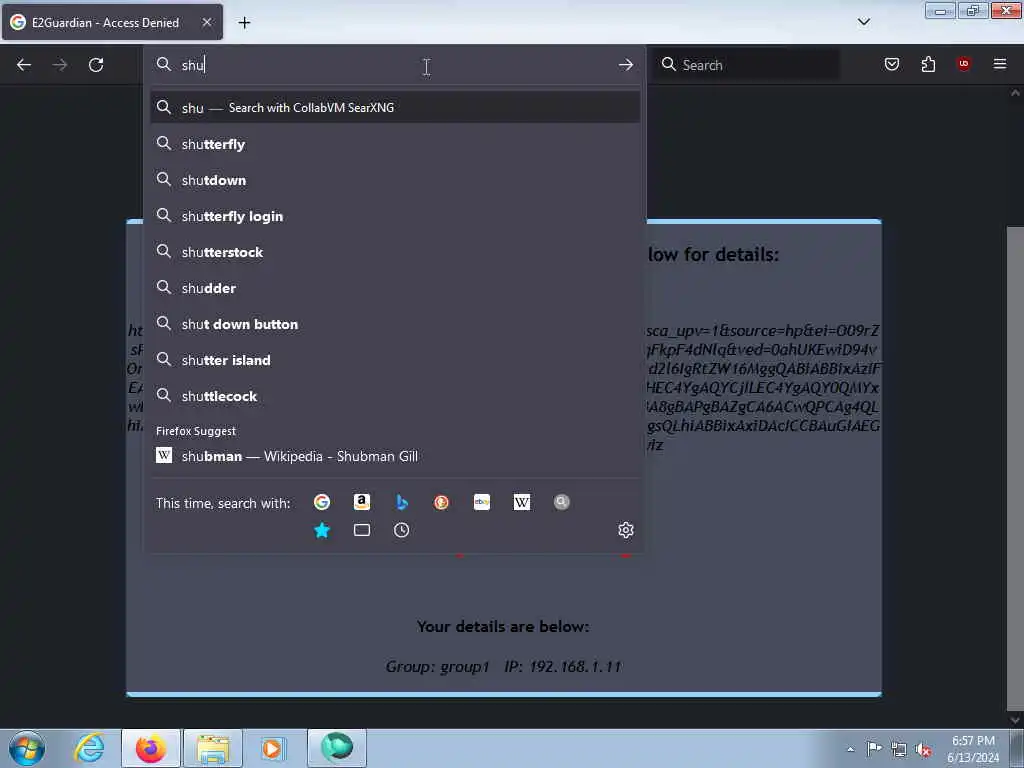Search this time with Wikipedia
The height and width of the screenshot is (768, 1024).
522,502
